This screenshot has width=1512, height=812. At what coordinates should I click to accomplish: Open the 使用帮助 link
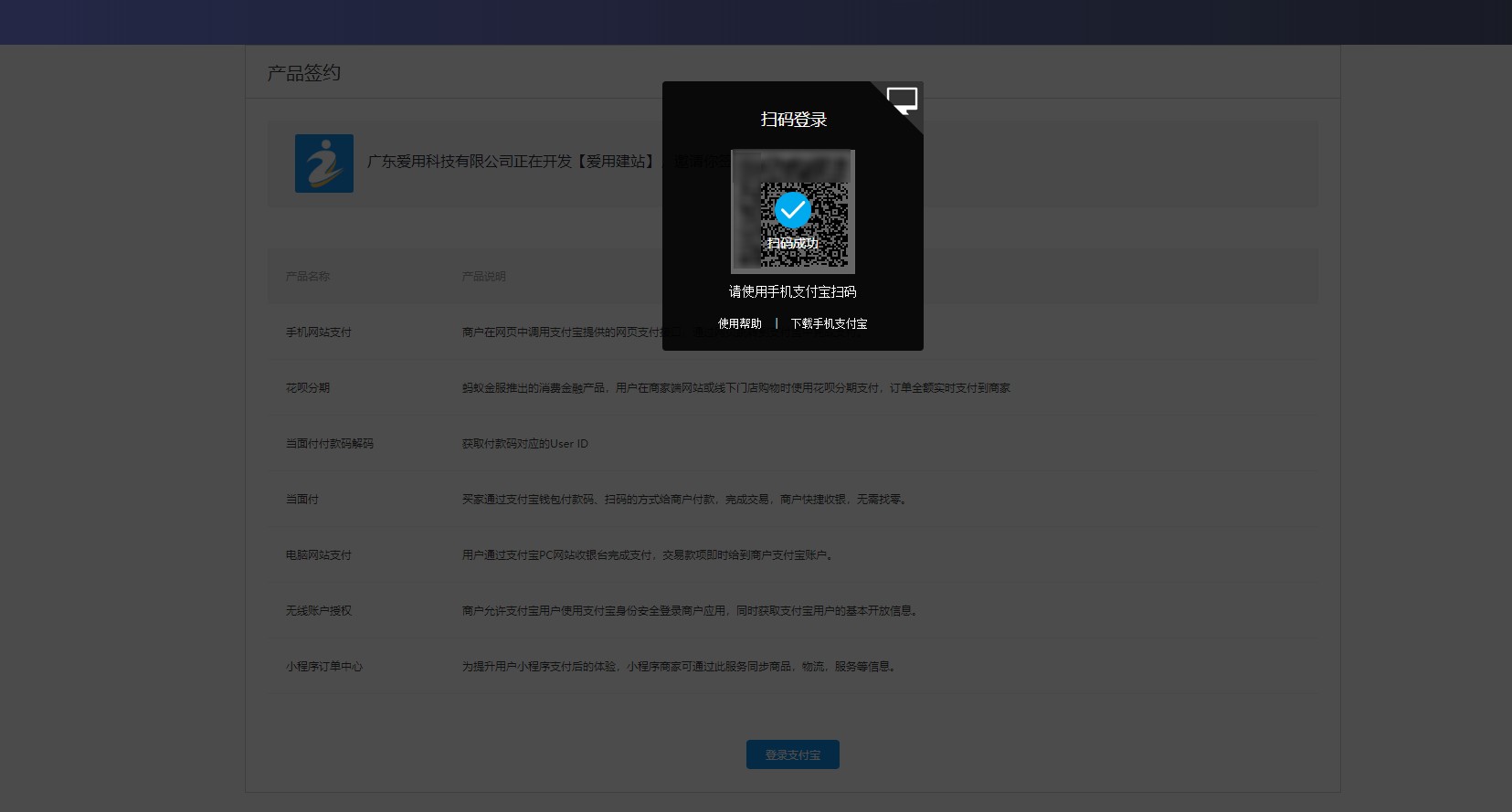(x=740, y=323)
